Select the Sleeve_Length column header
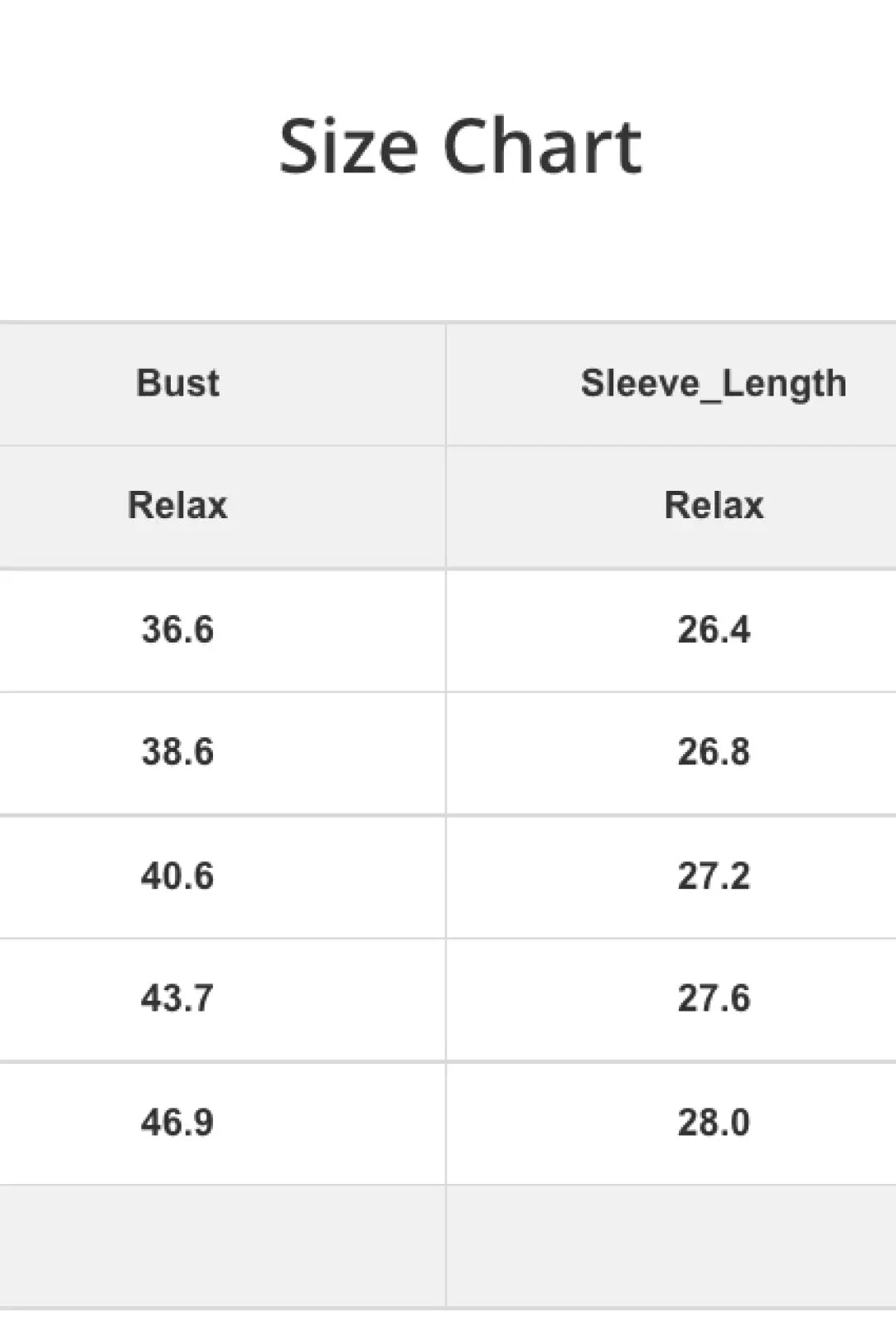This screenshot has height=1344, width=896. pos(713,383)
